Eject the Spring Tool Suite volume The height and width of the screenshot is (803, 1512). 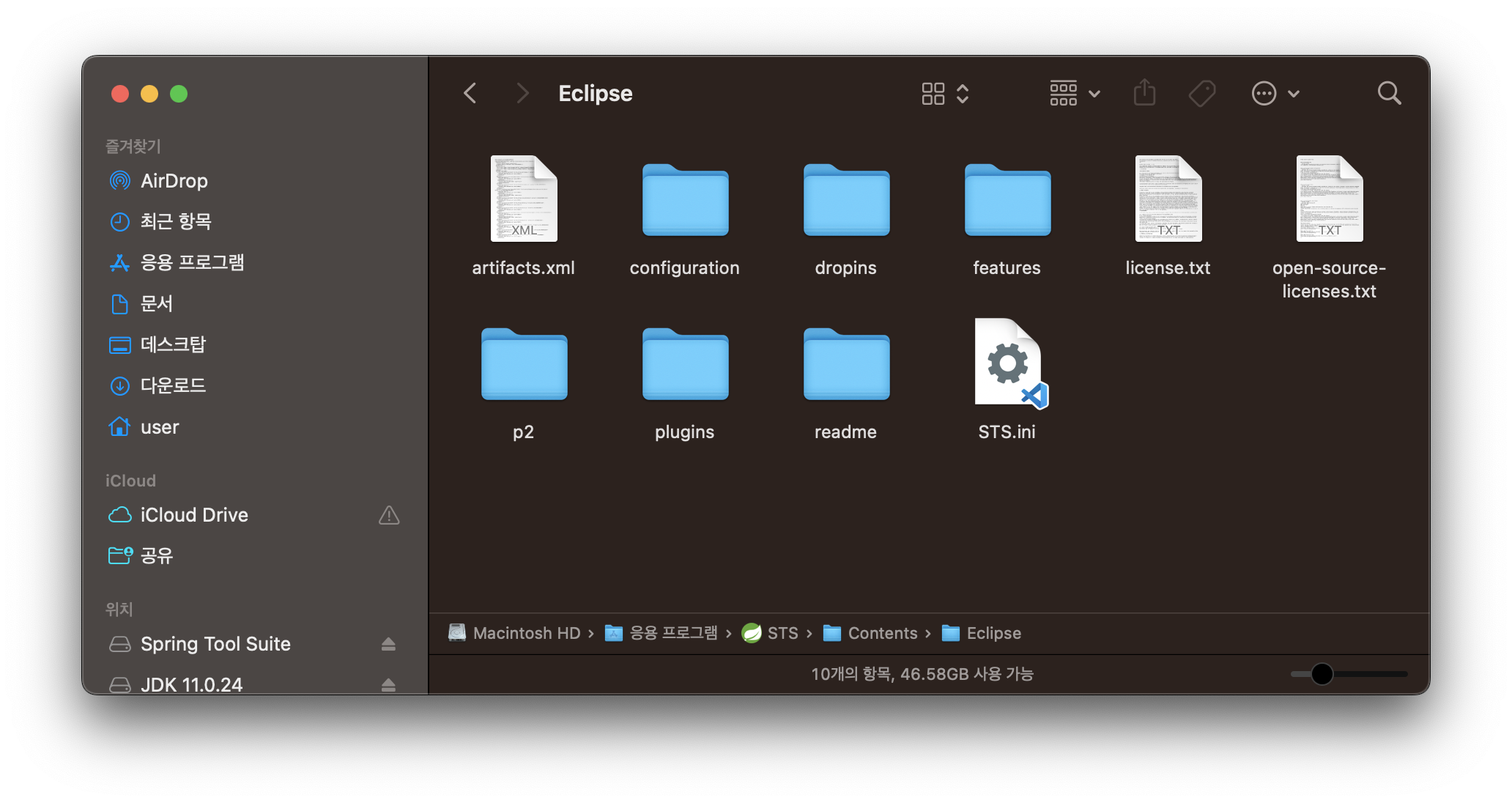tap(389, 644)
